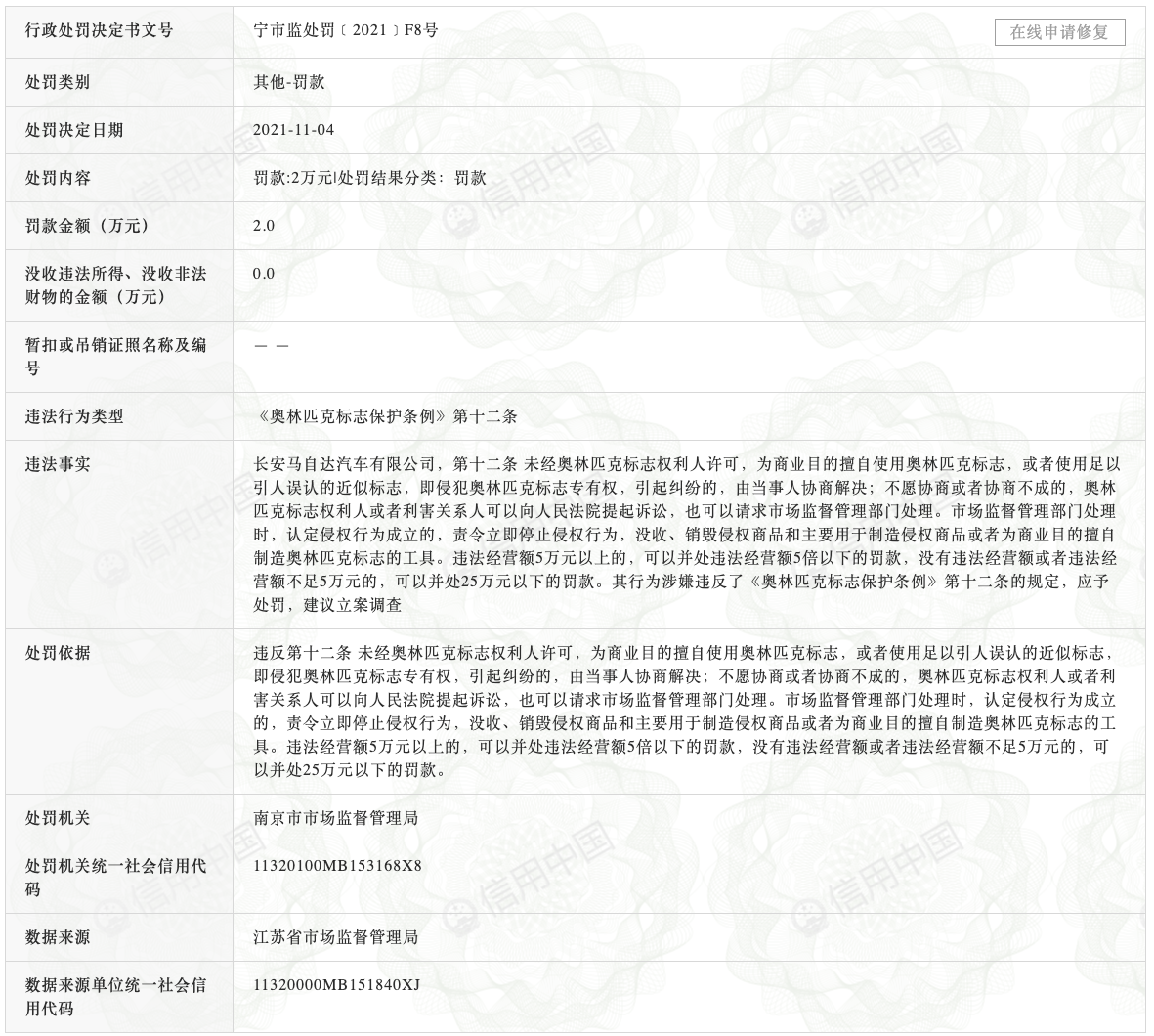Viewport: 1154px width, 1036px height.
Task: Select the 数据来源单位统一社会信用代码 label
Action: tap(115, 996)
